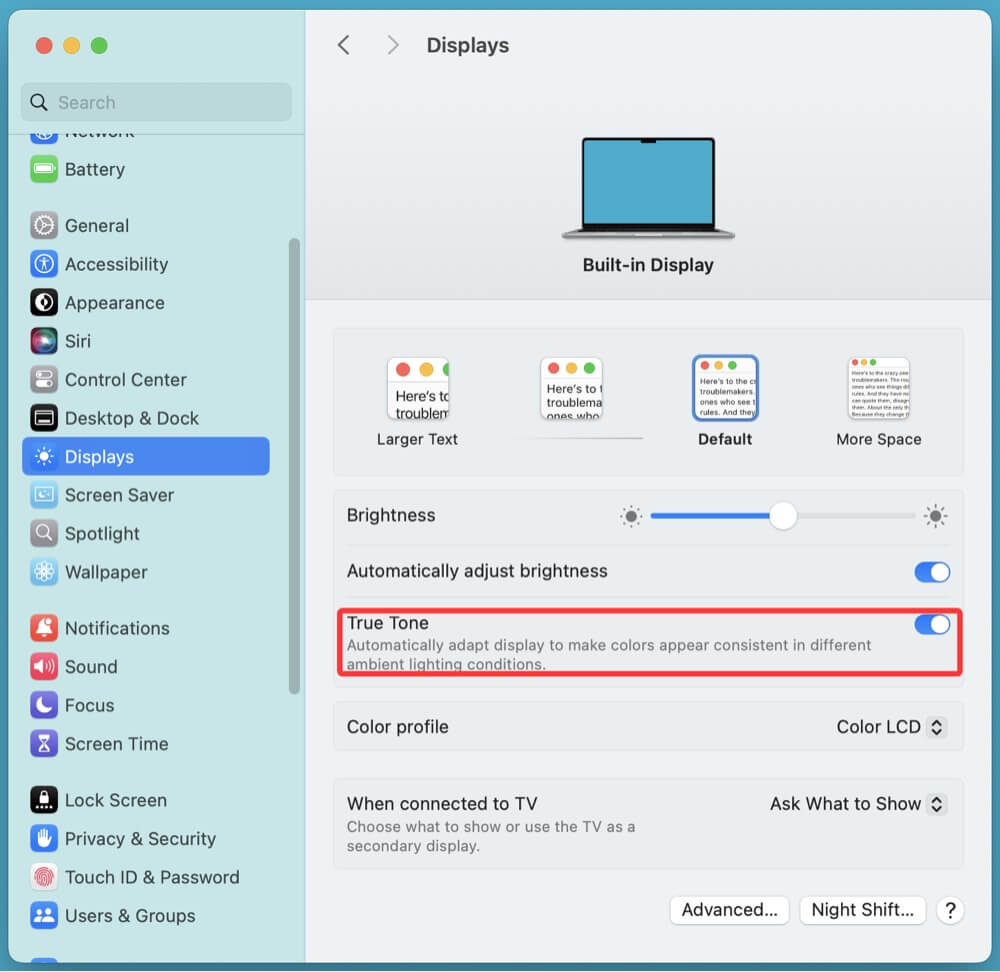Open Wallpaper settings
Viewport: 1000px width, 972px height.
point(44,572)
